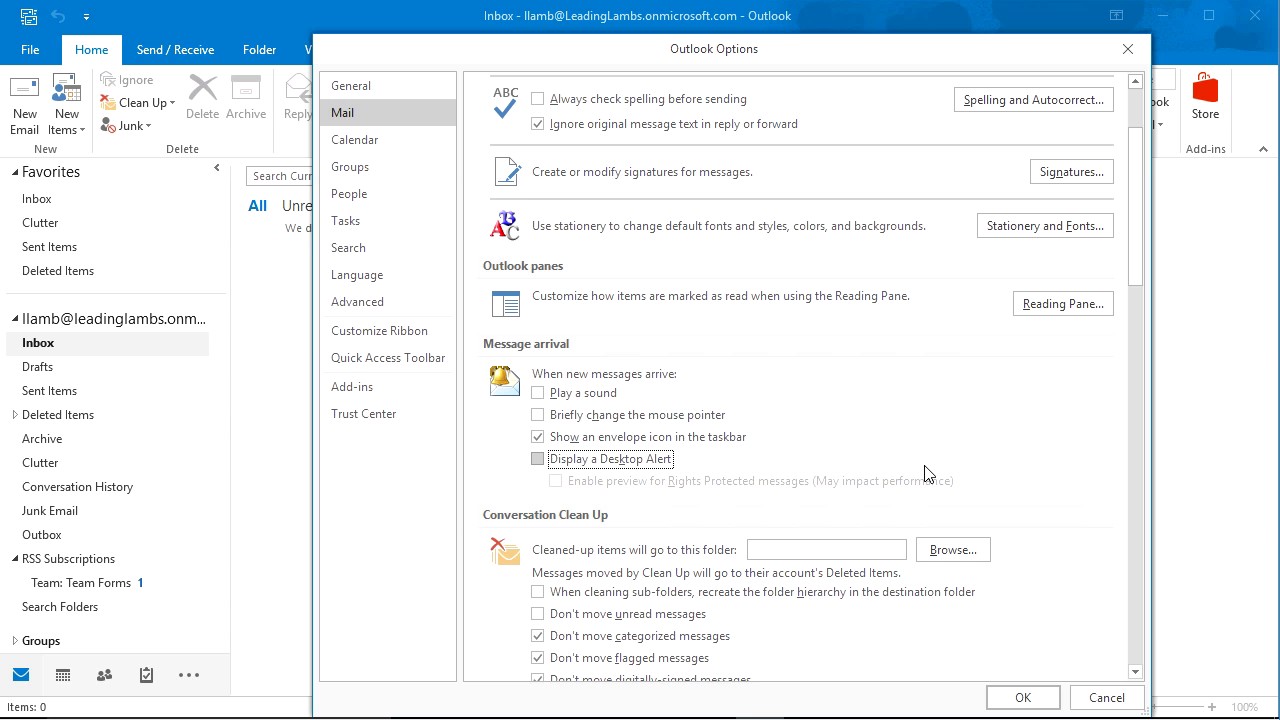Show more navigation options ellipsis

189,675
